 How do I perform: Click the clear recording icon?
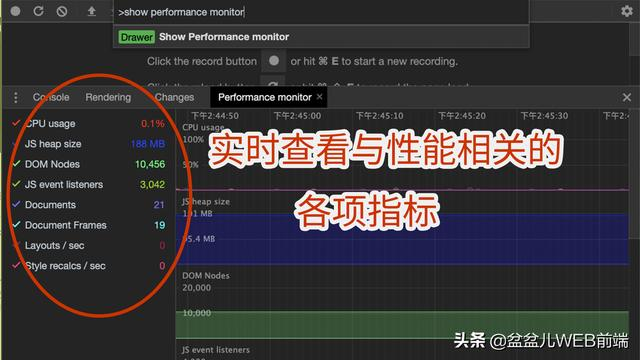[62, 11]
